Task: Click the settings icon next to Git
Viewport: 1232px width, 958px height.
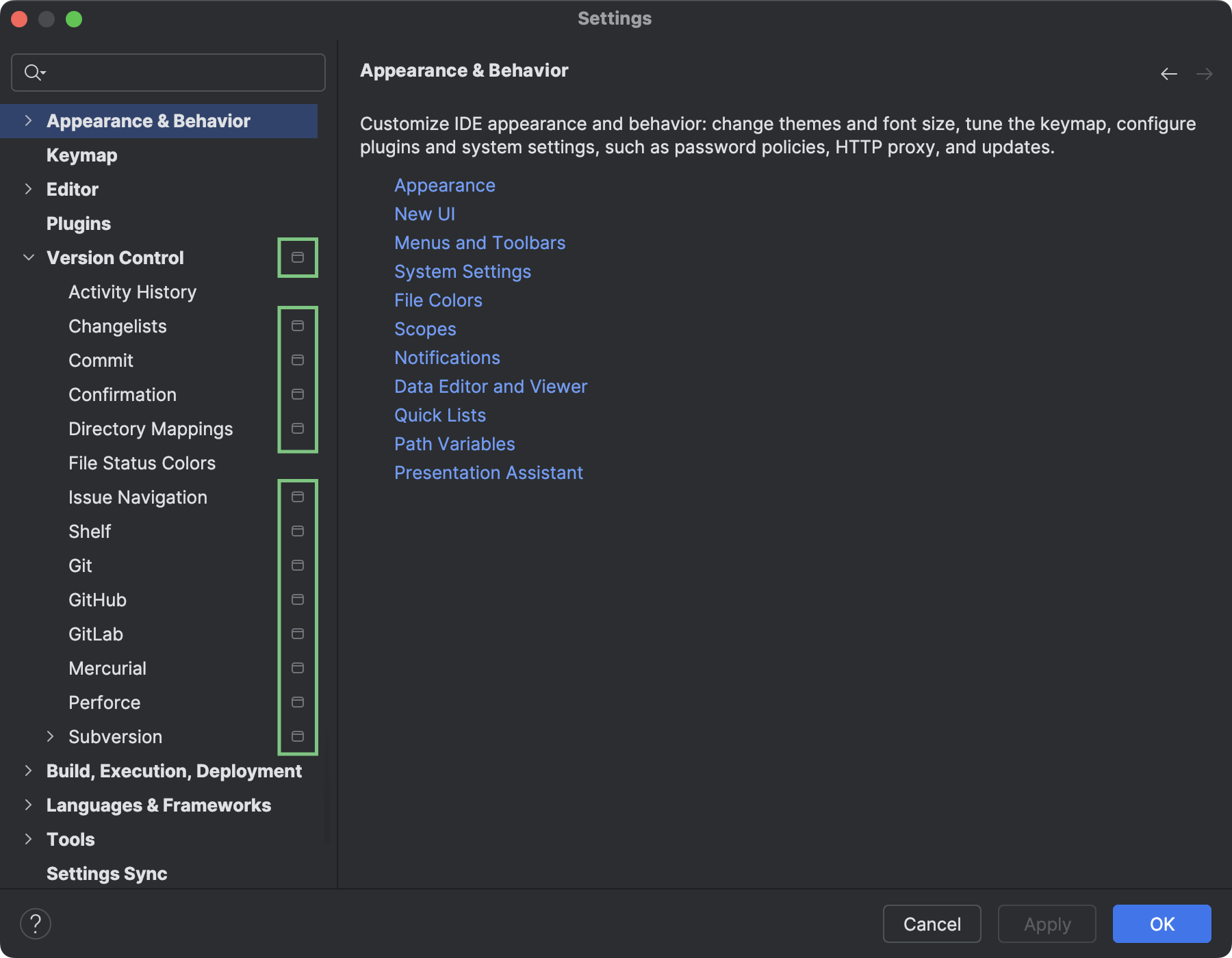Action: [297, 565]
